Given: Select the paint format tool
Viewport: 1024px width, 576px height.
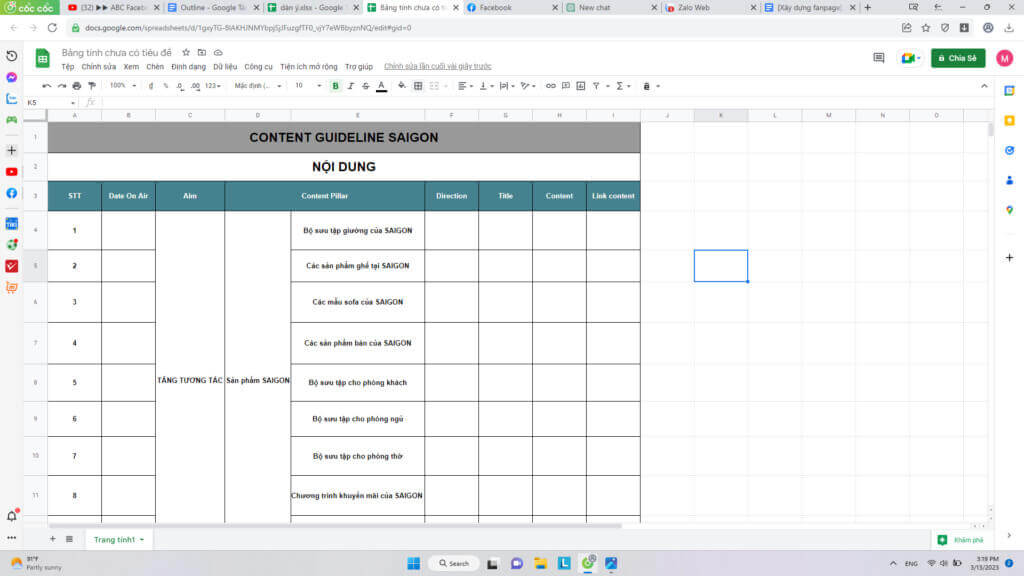Looking at the screenshot, I should [x=92, y=86].
